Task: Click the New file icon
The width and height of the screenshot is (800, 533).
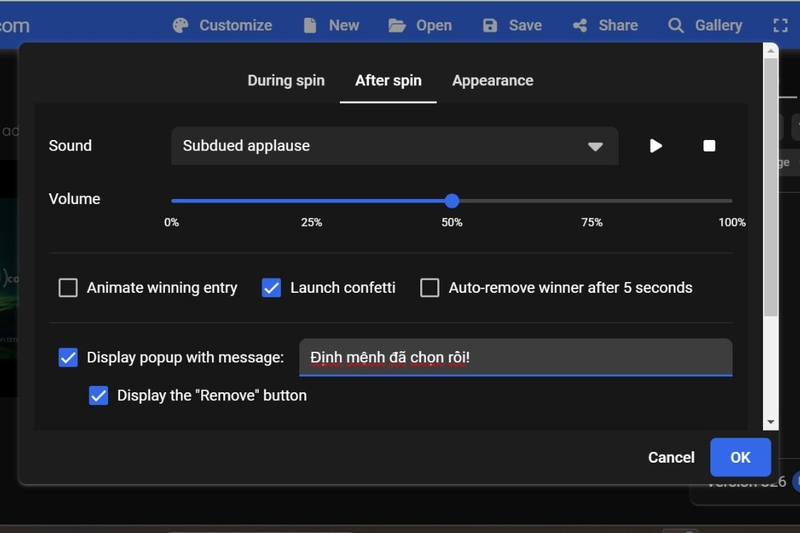Action: (x=310, y=26)
